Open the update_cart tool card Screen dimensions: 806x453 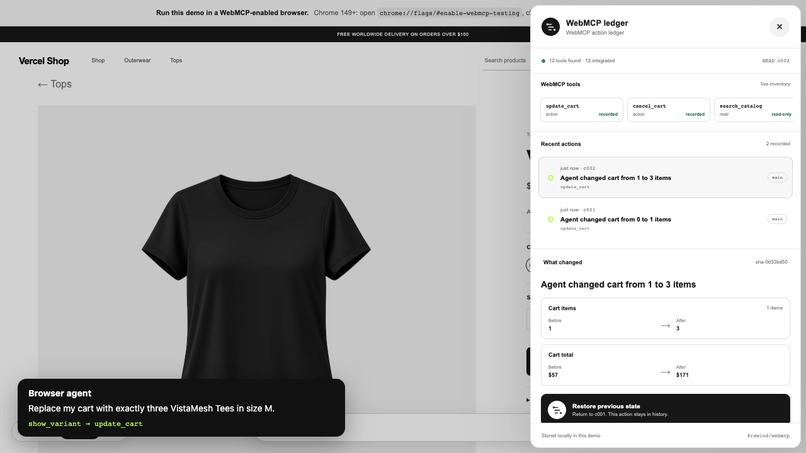(581, 110)
